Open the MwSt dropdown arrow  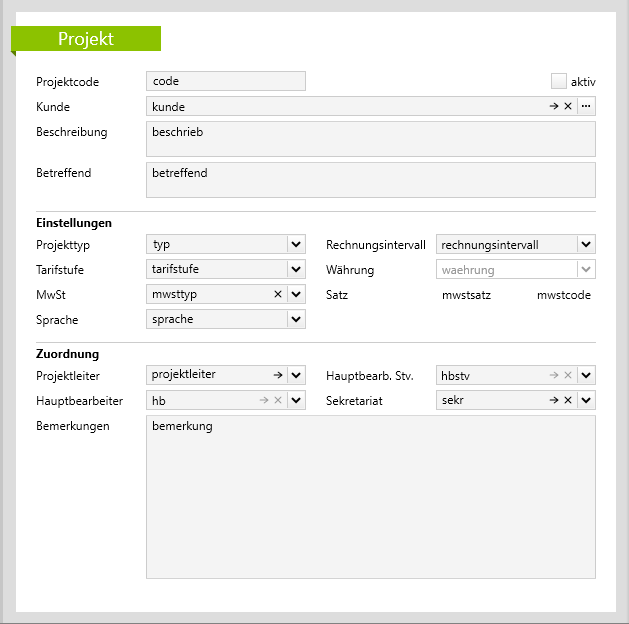(296, 294)
